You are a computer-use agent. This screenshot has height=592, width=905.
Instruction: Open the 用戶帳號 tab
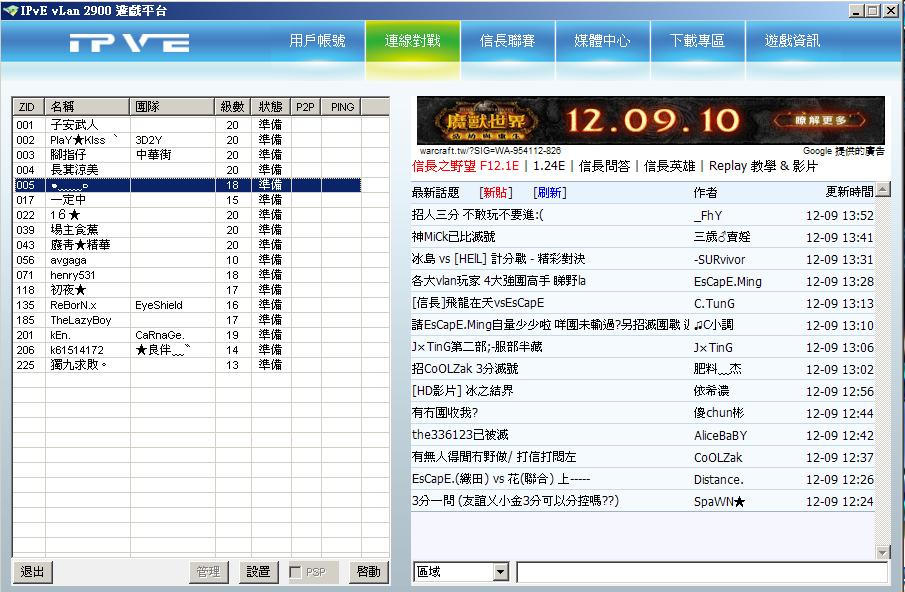[x=317, y=41]
